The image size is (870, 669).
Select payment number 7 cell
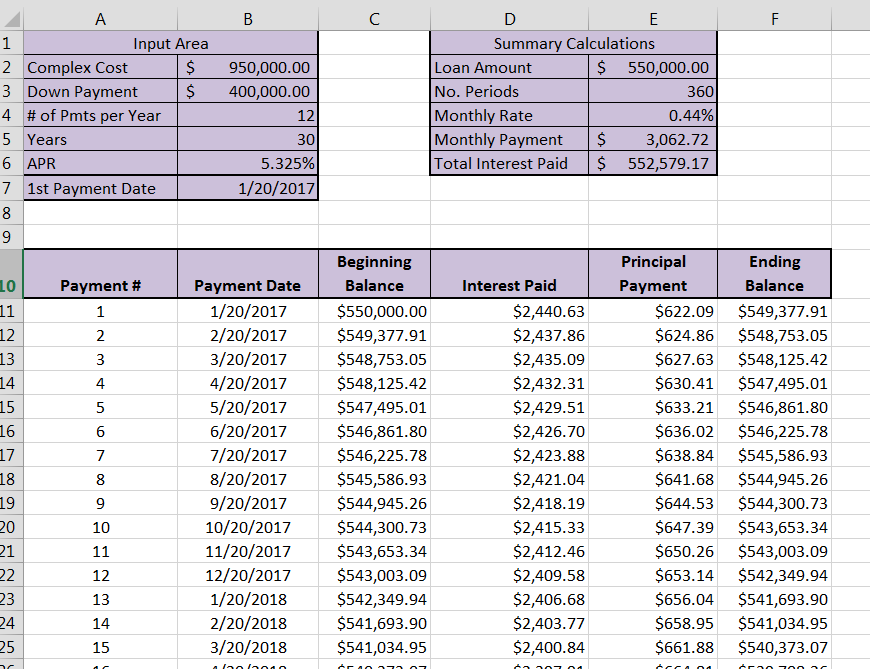click(100, 455)
